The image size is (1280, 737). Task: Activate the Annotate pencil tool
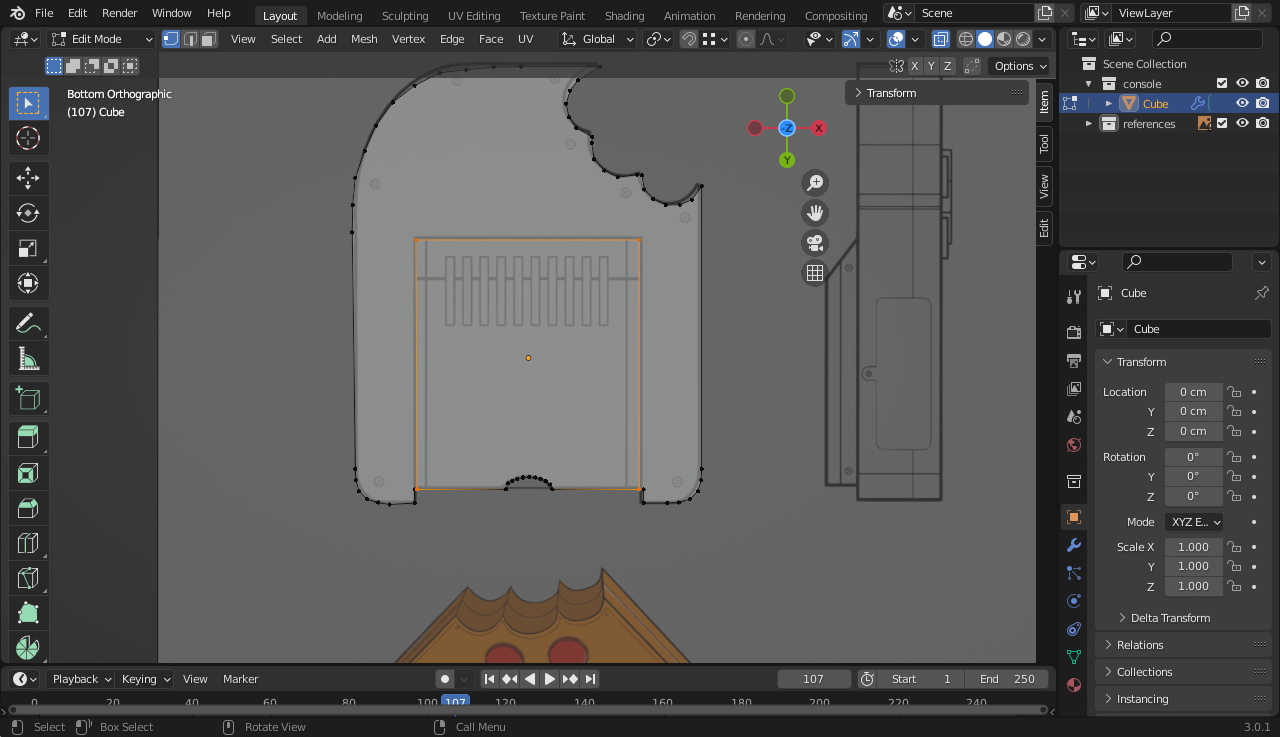[28, 323]
